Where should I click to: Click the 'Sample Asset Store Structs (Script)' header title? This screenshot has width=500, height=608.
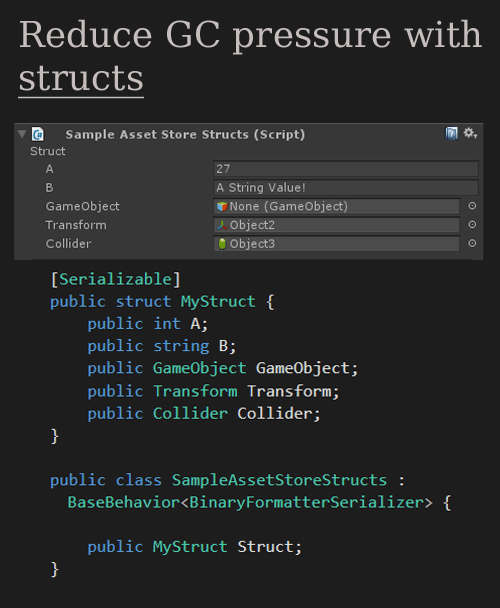coord(185,134)
